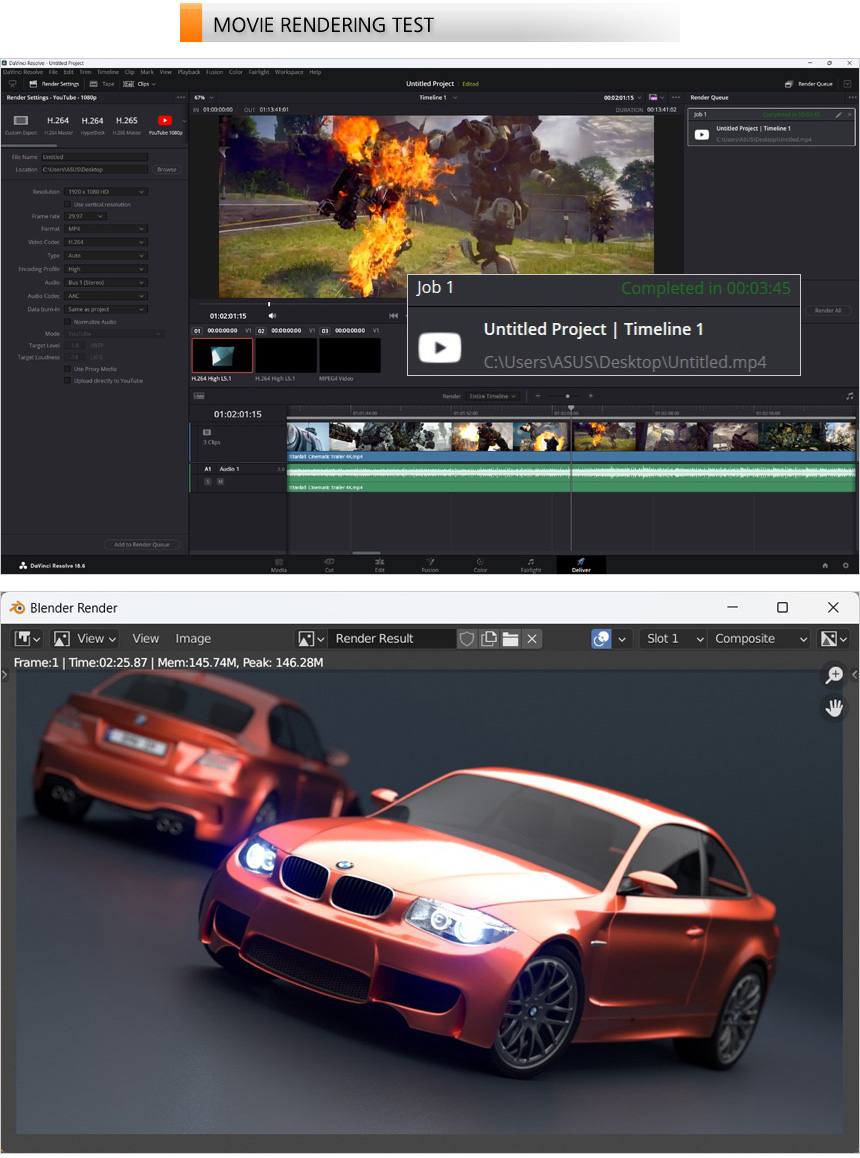Open the Fusion menu in DaVinci Resolve menu bar

[214, 72]
